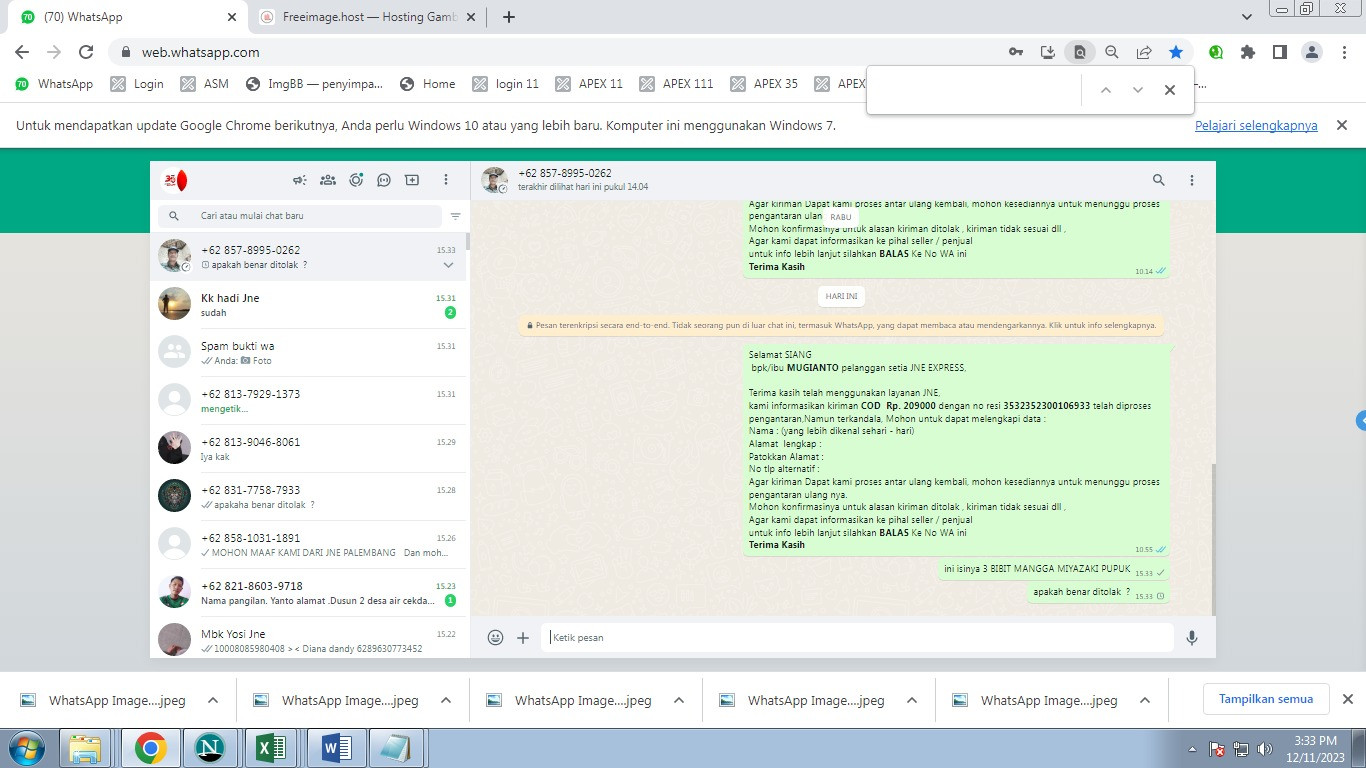Toggle the bookmark star
This screenshot has width=1366, height=768.
click(x=1176, y=52)
